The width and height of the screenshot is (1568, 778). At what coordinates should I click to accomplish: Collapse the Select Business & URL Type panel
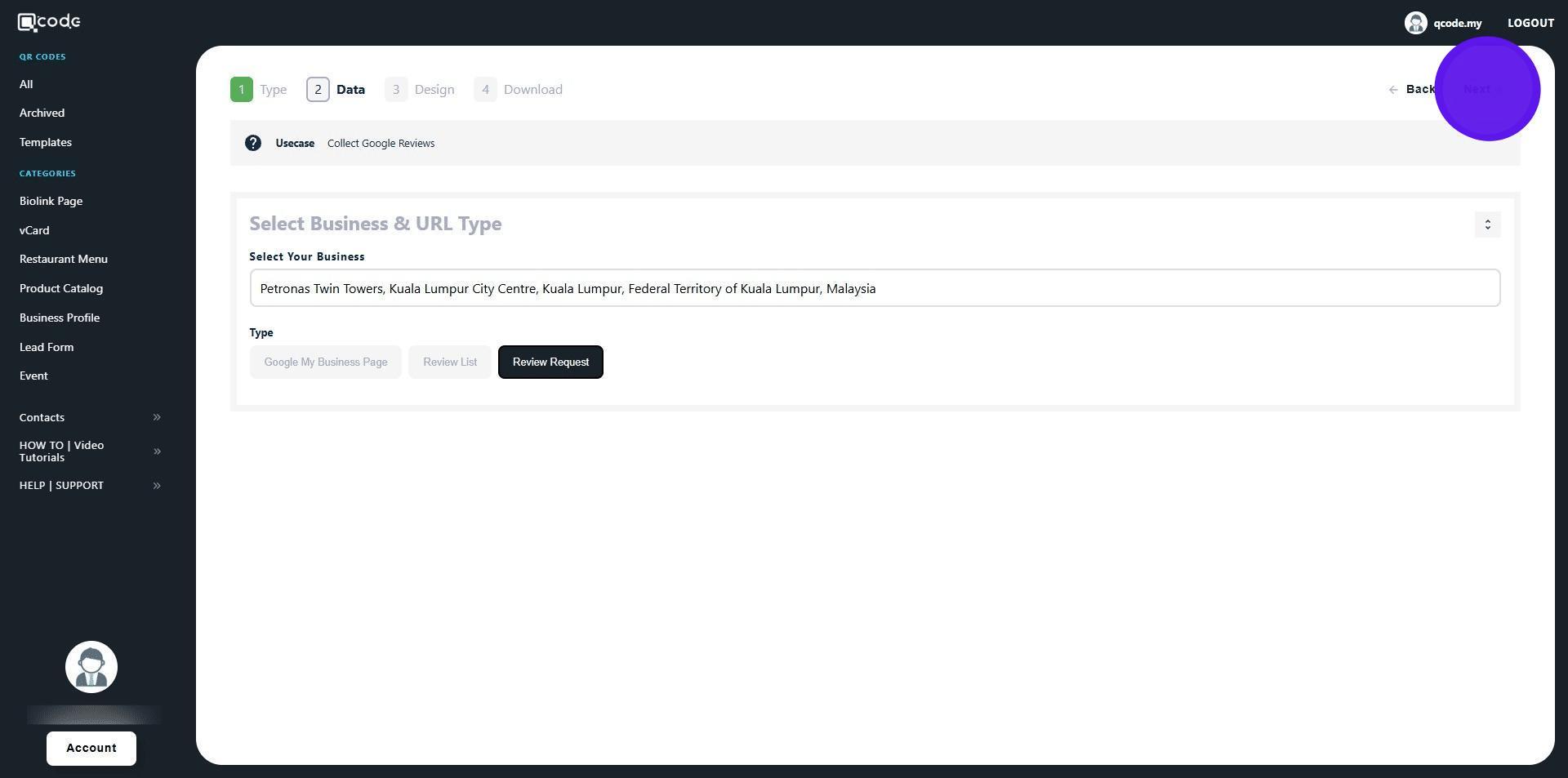pyautogui.click(x=1487, y=225)
